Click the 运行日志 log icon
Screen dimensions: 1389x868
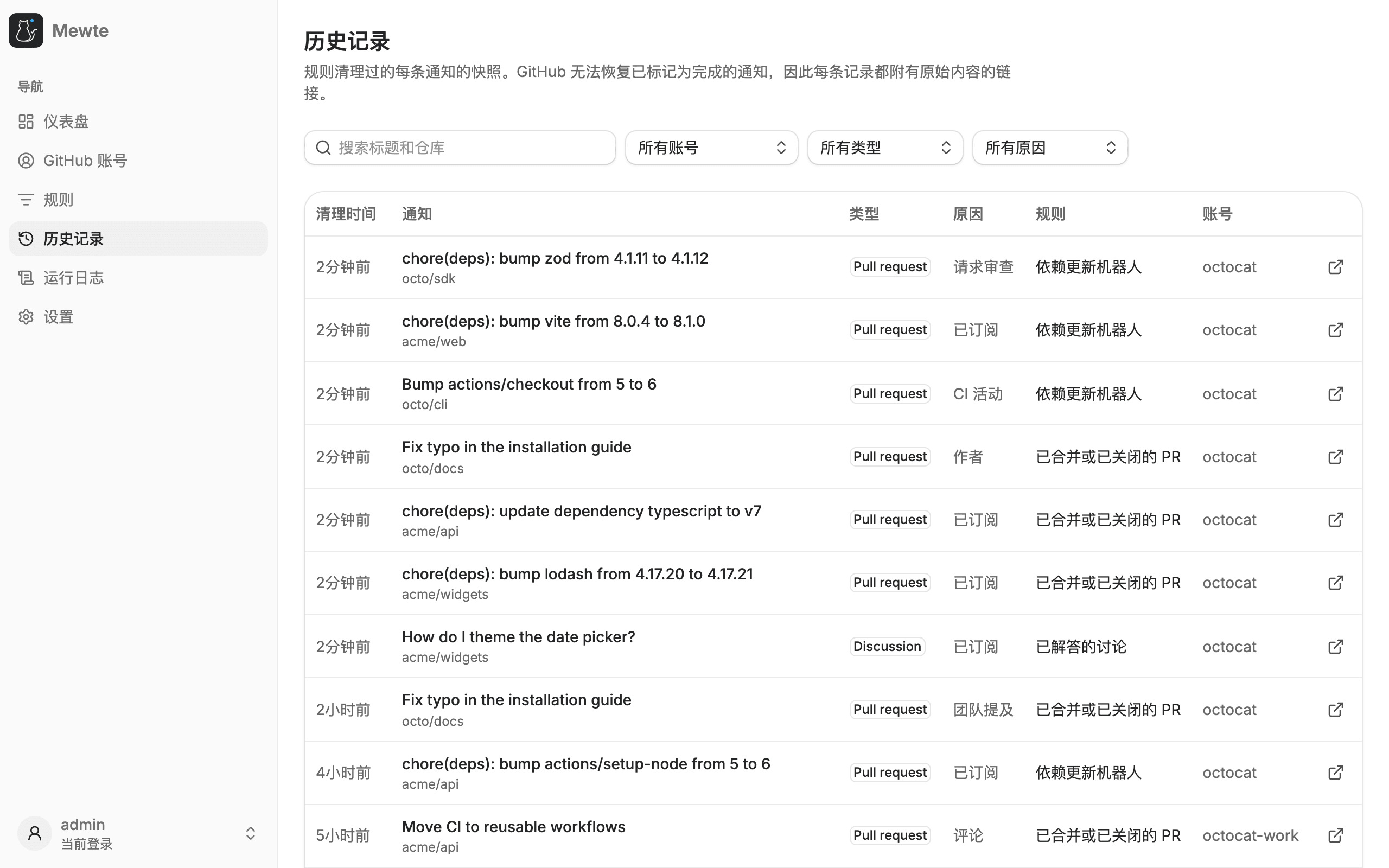(26, 278)
